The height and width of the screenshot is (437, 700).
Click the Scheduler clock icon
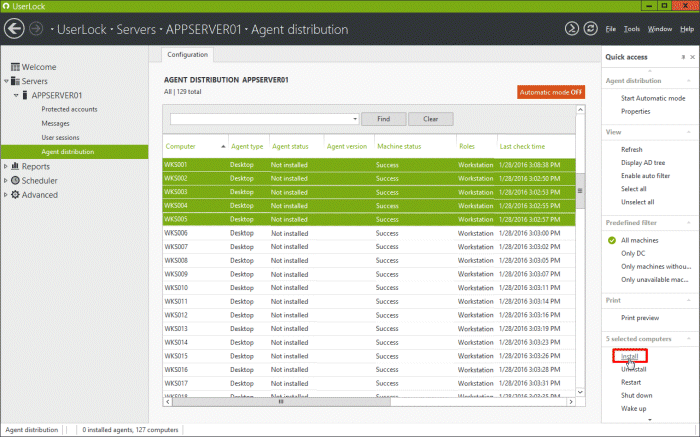(x=15, y=181)
